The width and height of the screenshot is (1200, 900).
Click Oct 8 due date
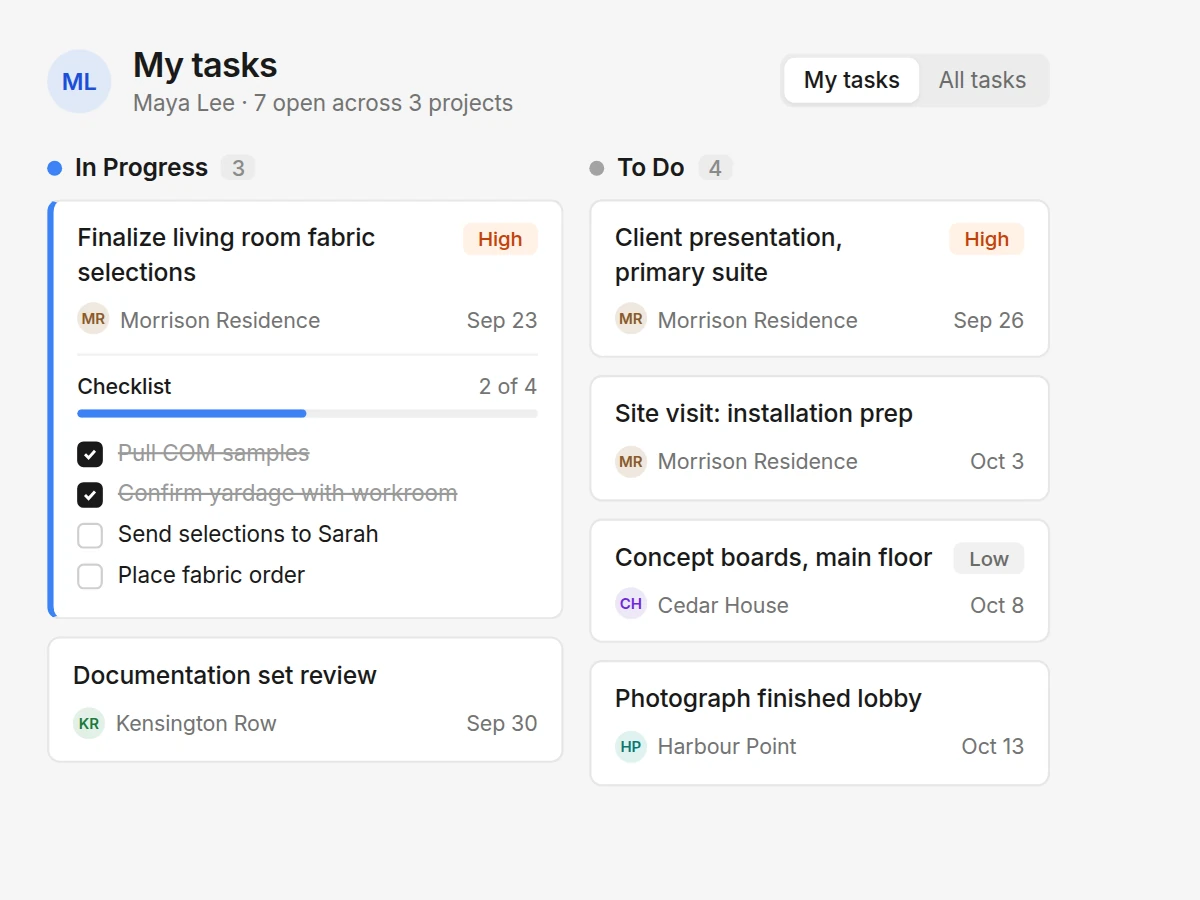997,605
